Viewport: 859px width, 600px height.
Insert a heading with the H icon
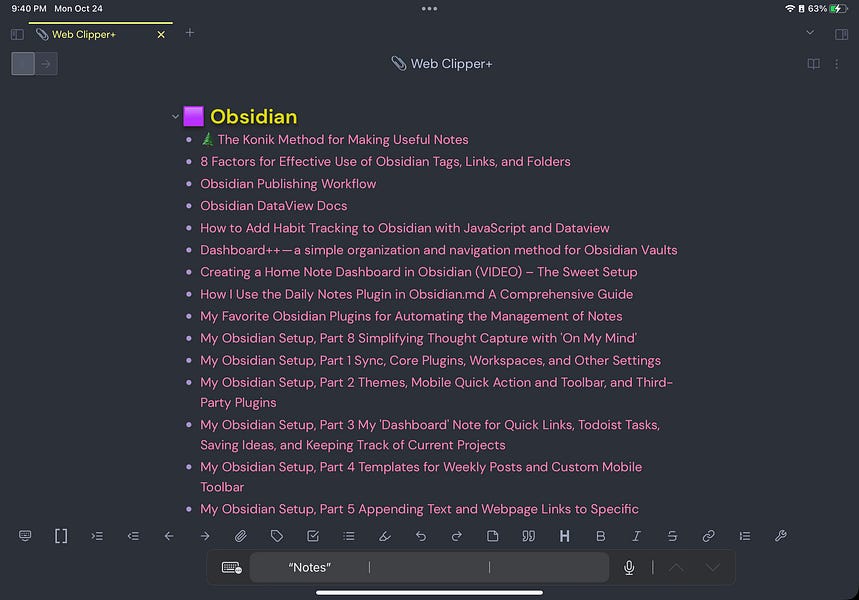point(564,536)
